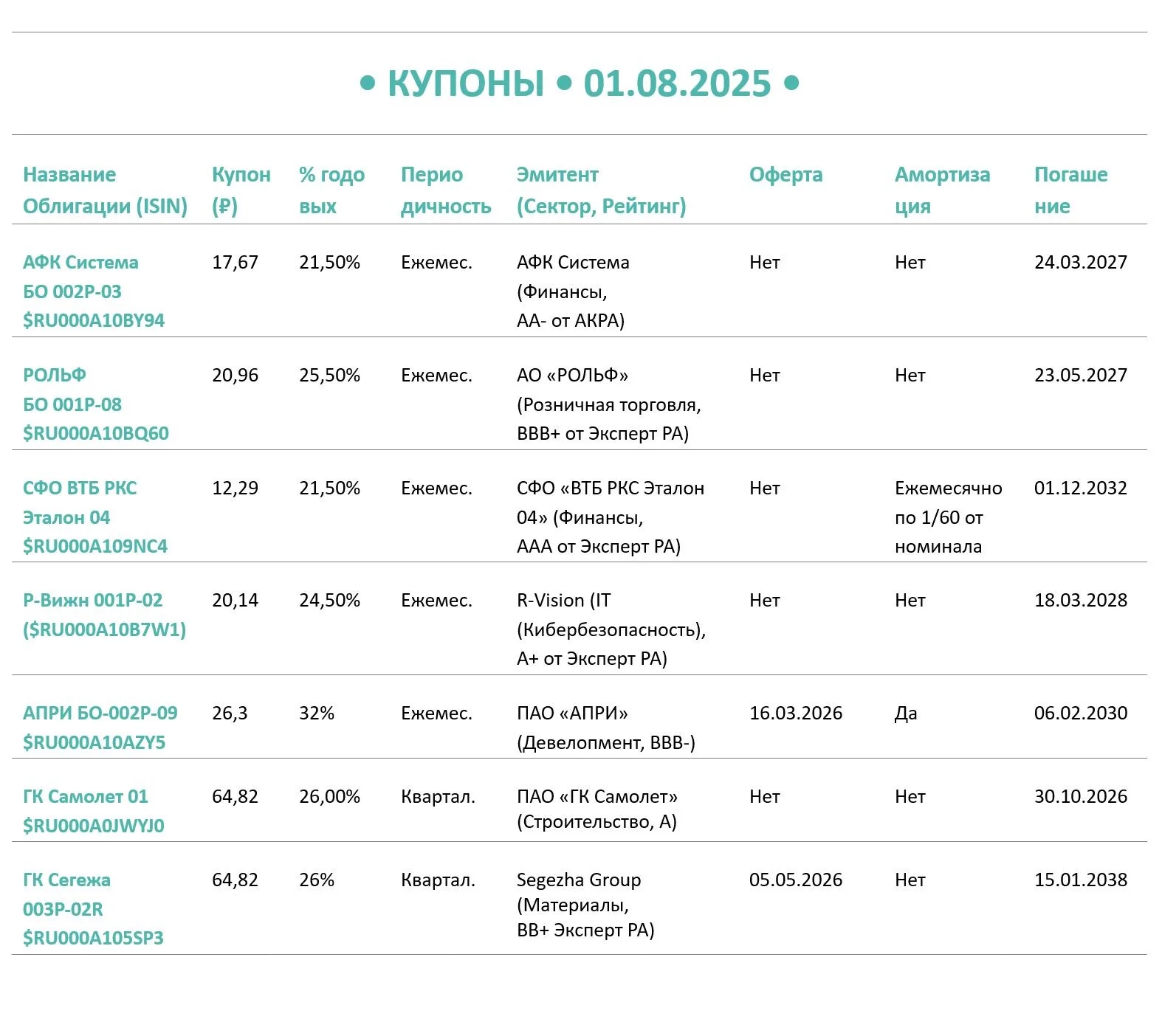Image resolution: width=1162 pixels, height=1036 pixels.
Task: Select "Ежемесячно по 1/60 от номинала" cell
Action: click(949, 517)
